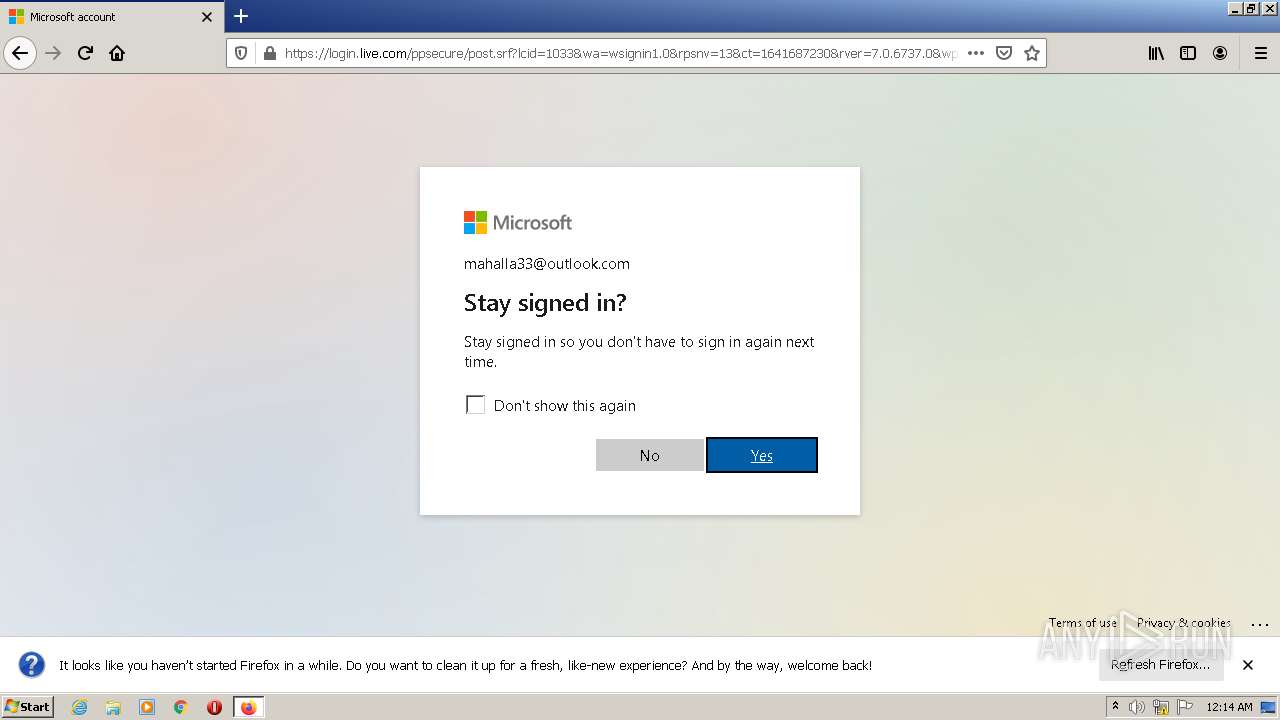Launch Internet Explorer from taskbar
Viewport: 1280px width, 720px height.
(80, 707)
